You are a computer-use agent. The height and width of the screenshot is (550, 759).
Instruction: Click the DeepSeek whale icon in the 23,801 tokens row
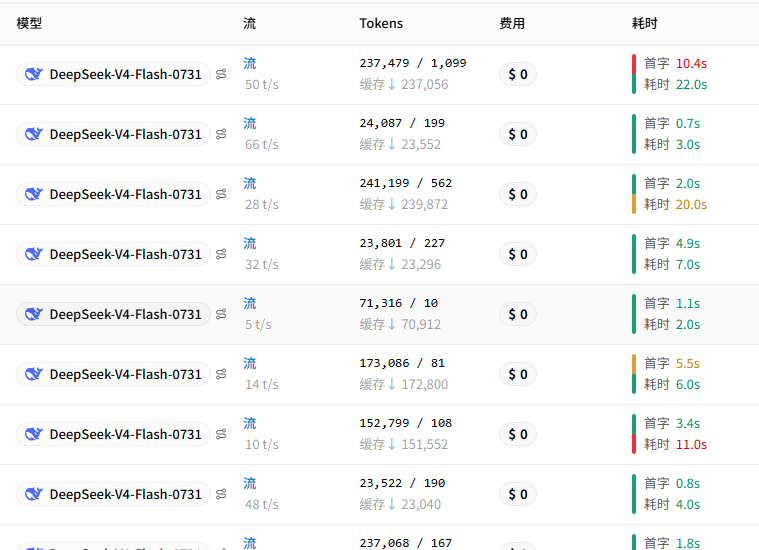click(34, 254)
